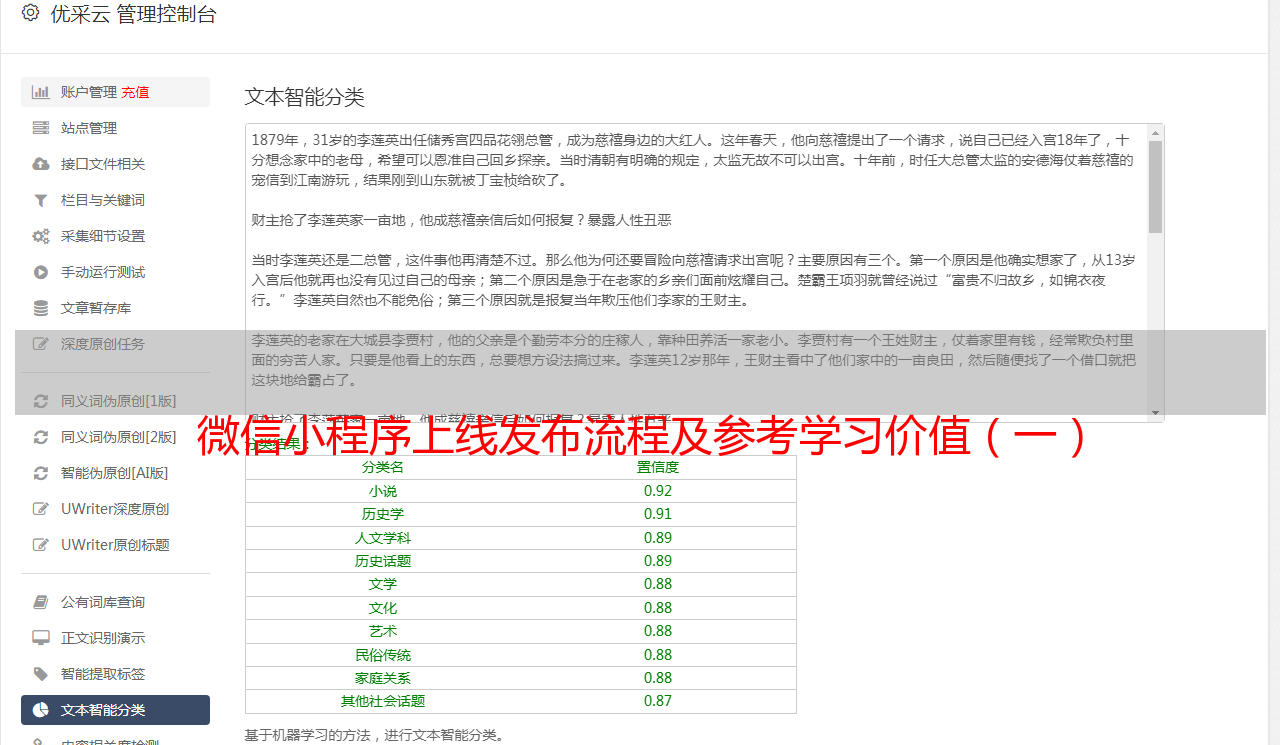Click the 文本智能分类 page heading
This screenshot has width=1280, height=745.
(x=305, y=97)
